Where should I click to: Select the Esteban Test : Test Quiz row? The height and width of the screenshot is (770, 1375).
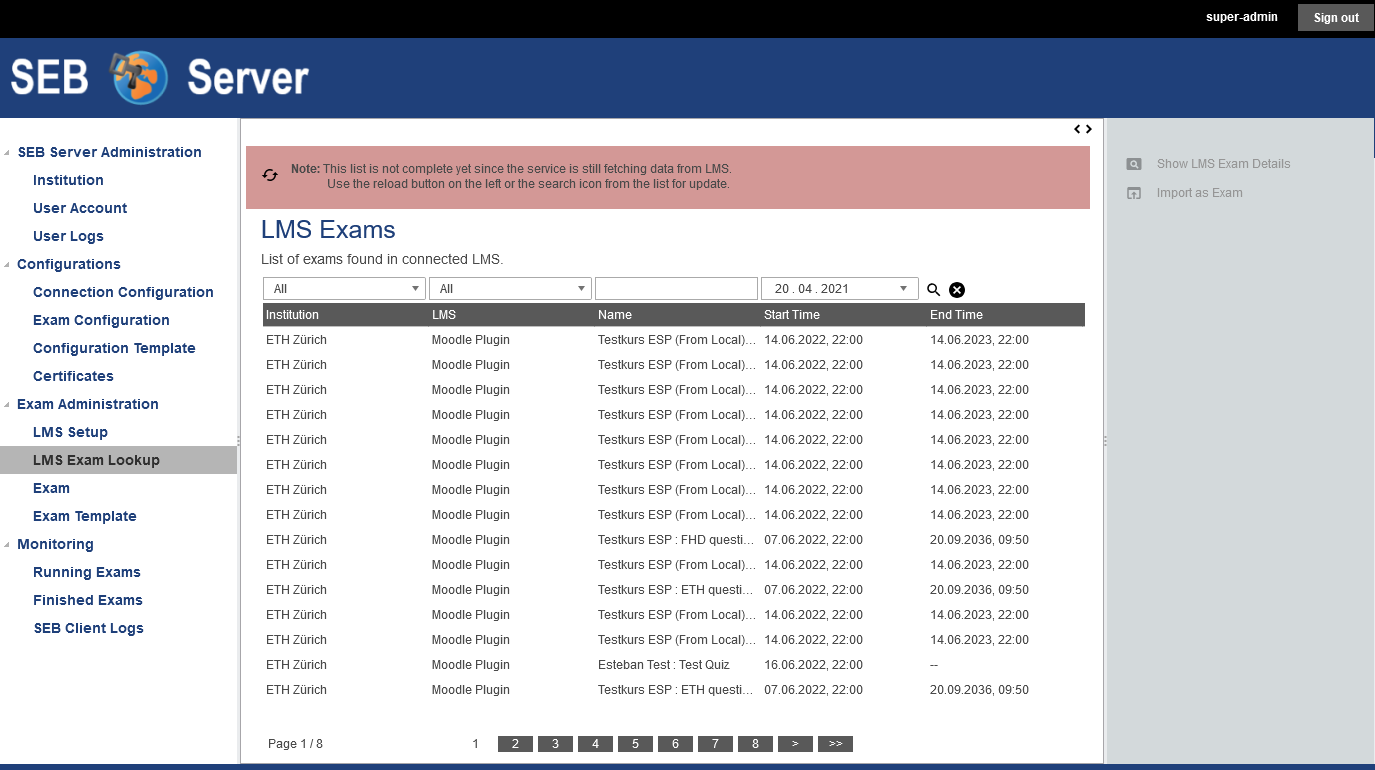[663, 665]
